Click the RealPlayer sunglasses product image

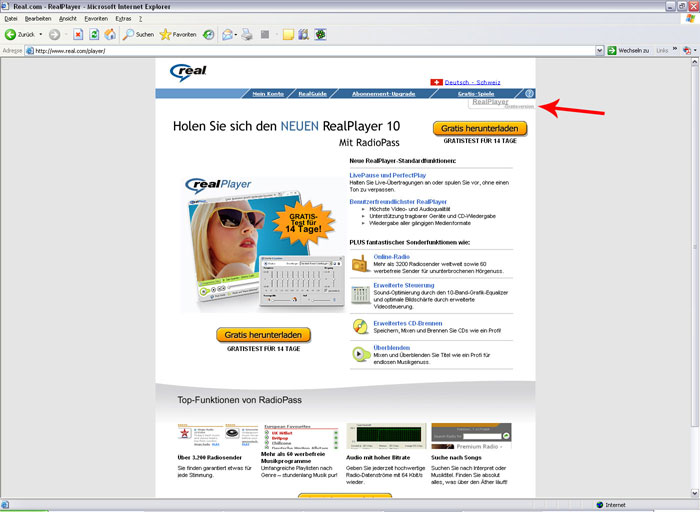point(264,246)
